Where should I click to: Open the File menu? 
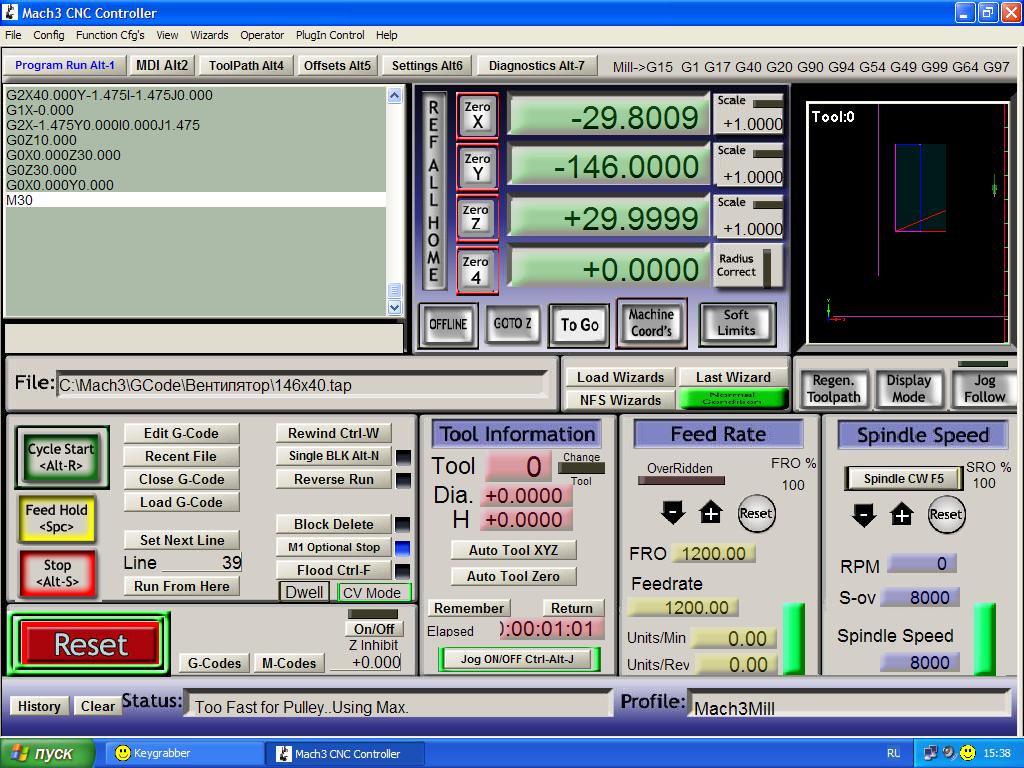click(x=13, y=35)
